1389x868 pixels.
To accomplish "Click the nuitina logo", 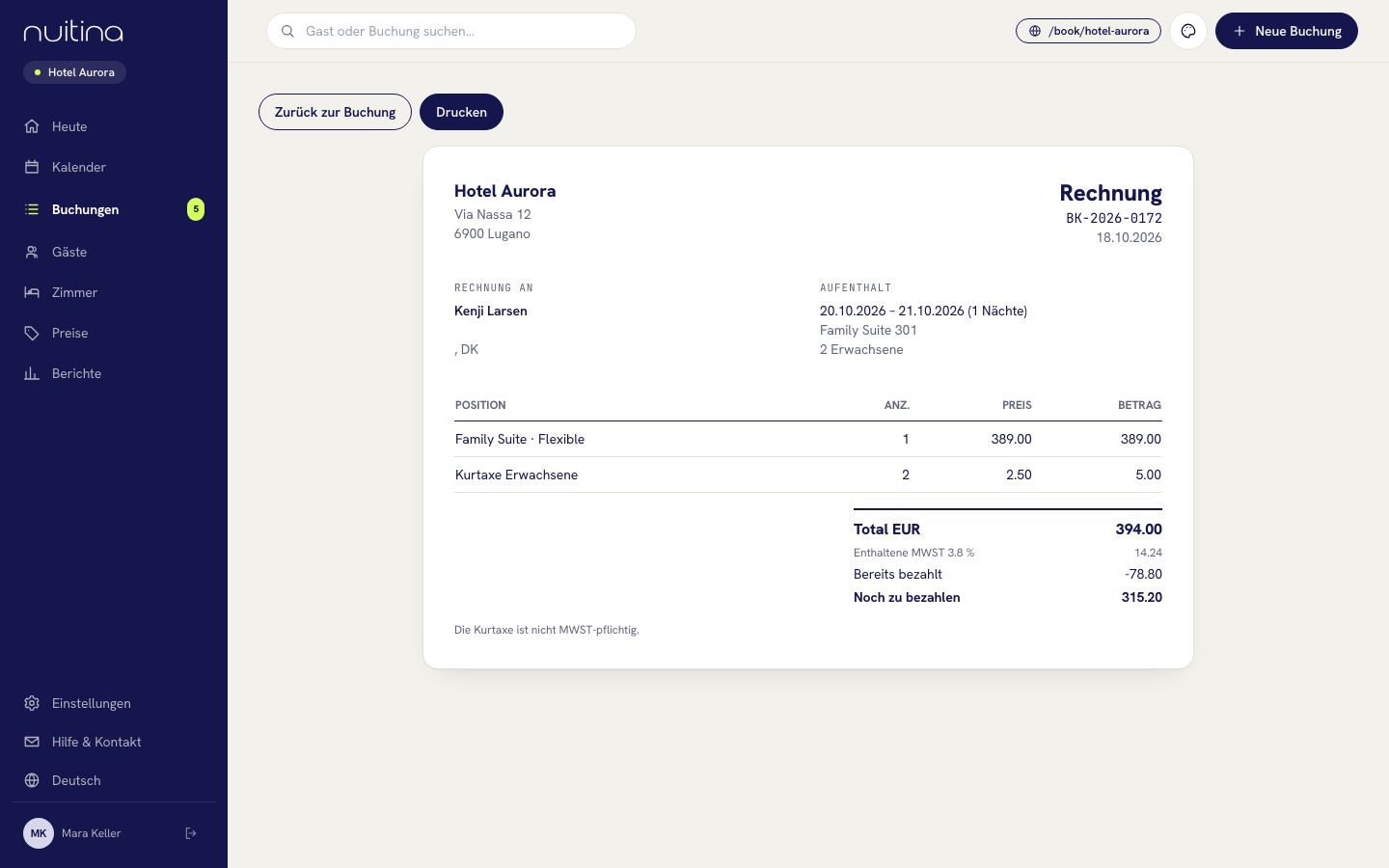I will [x=73, y=32].
